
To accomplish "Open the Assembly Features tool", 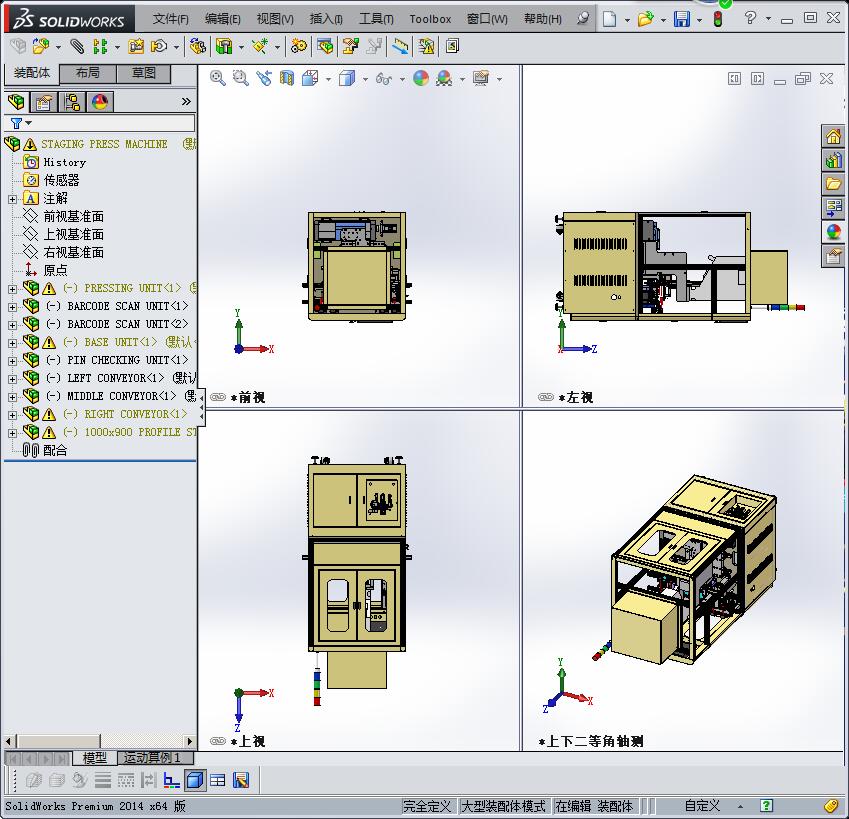I will pos(224,47).
